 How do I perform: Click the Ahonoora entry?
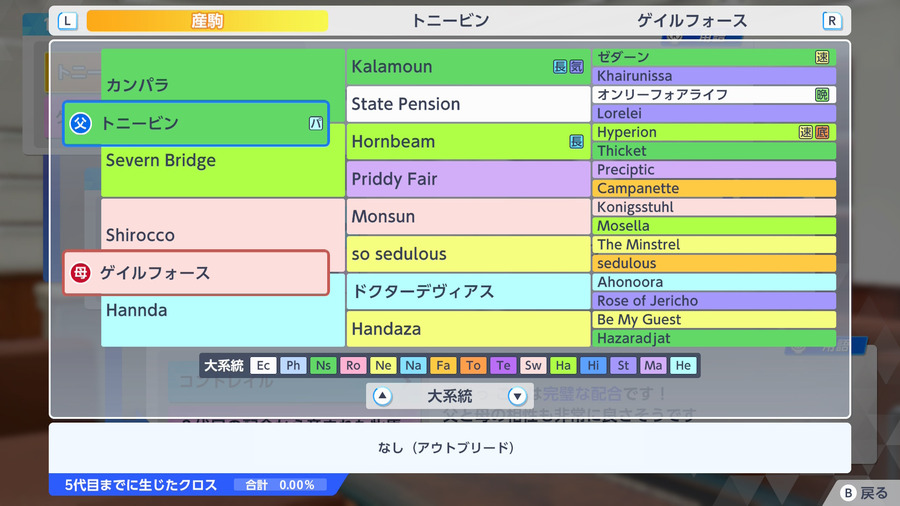714,282
